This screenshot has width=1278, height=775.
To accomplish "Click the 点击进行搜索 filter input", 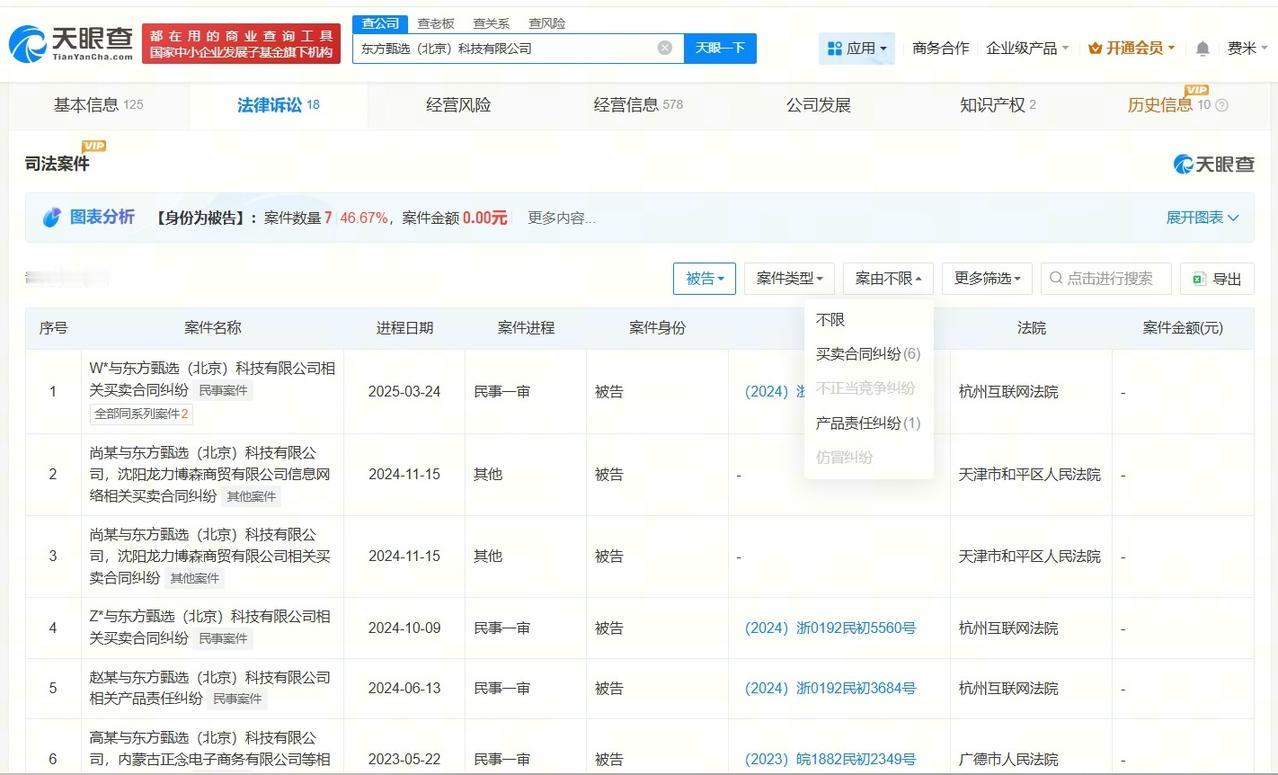I will 1106,279.
